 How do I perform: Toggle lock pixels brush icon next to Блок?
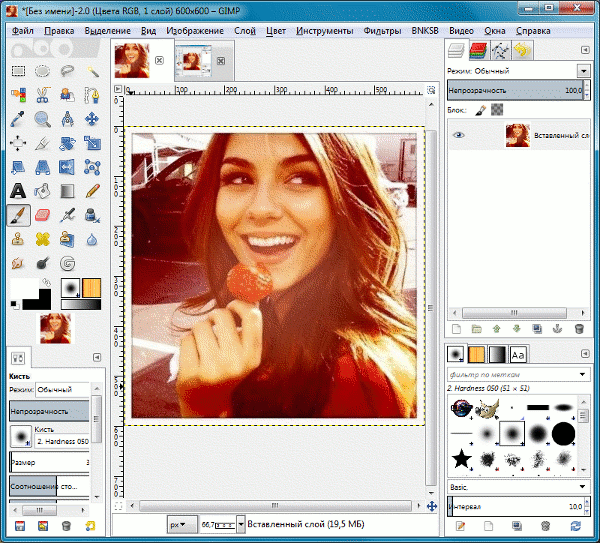(x=480, y=109)
